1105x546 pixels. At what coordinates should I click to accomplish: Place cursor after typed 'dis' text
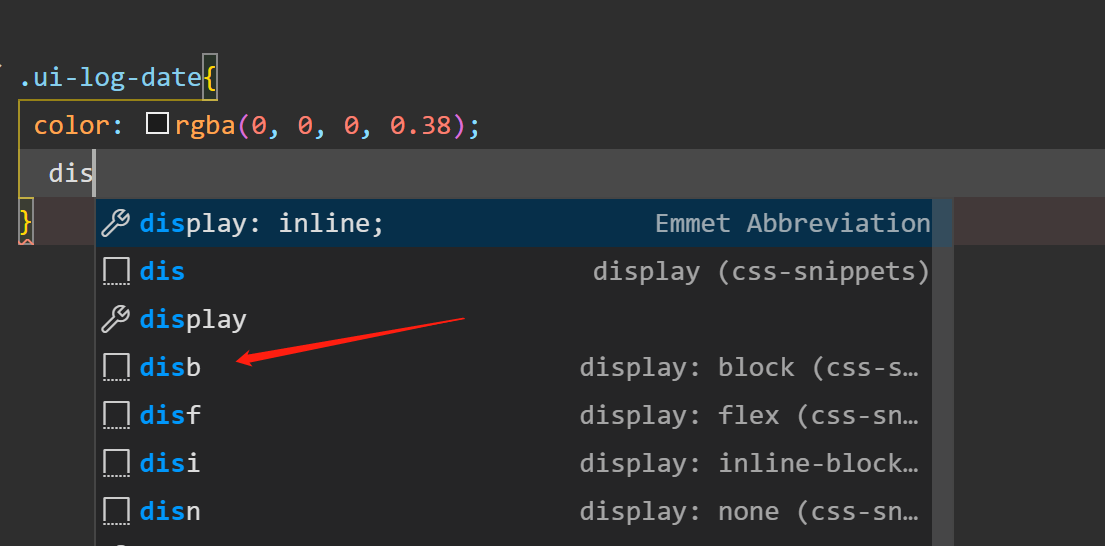click(94, 173)
